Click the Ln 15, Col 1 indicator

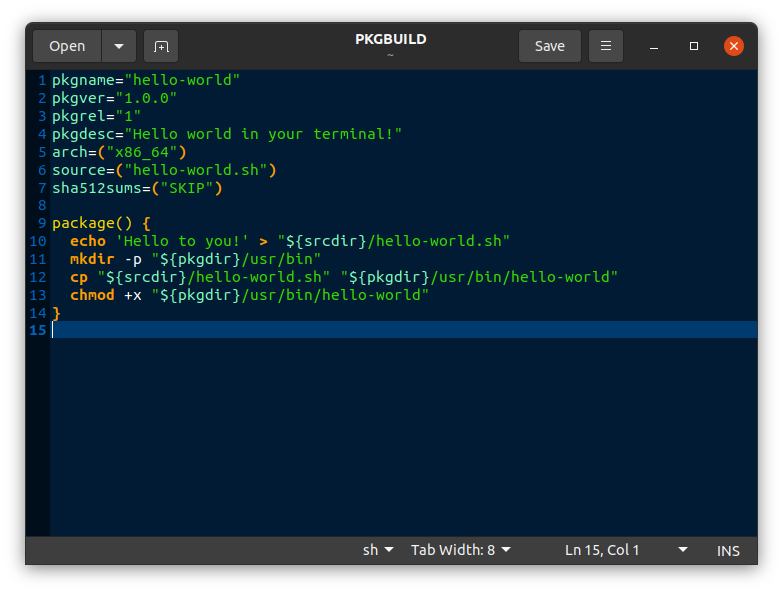pyautogui.click(x=602, y=550)
